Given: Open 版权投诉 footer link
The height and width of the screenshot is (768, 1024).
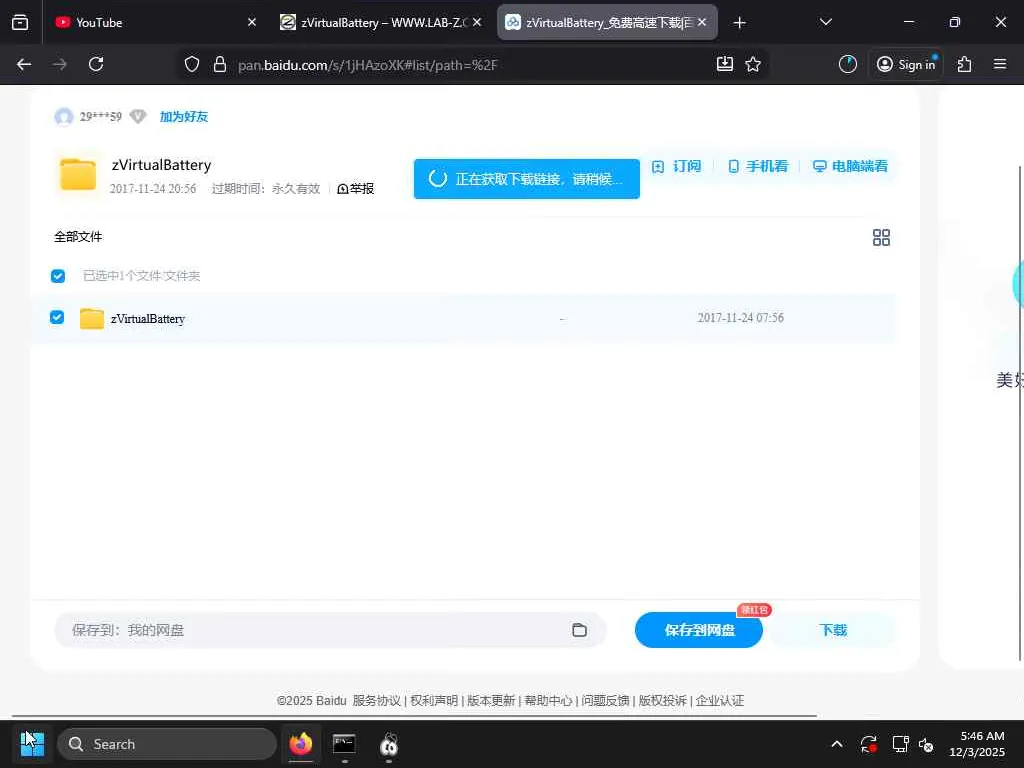Looking at the screenshot, I should click(663, 701).
